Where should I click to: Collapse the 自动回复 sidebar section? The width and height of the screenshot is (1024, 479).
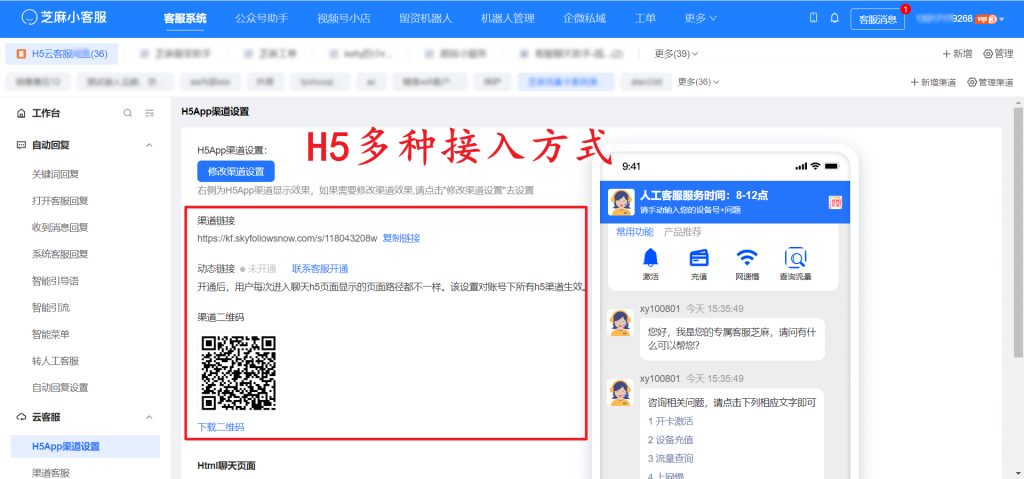pyautogui.click(x=149, y=145)
